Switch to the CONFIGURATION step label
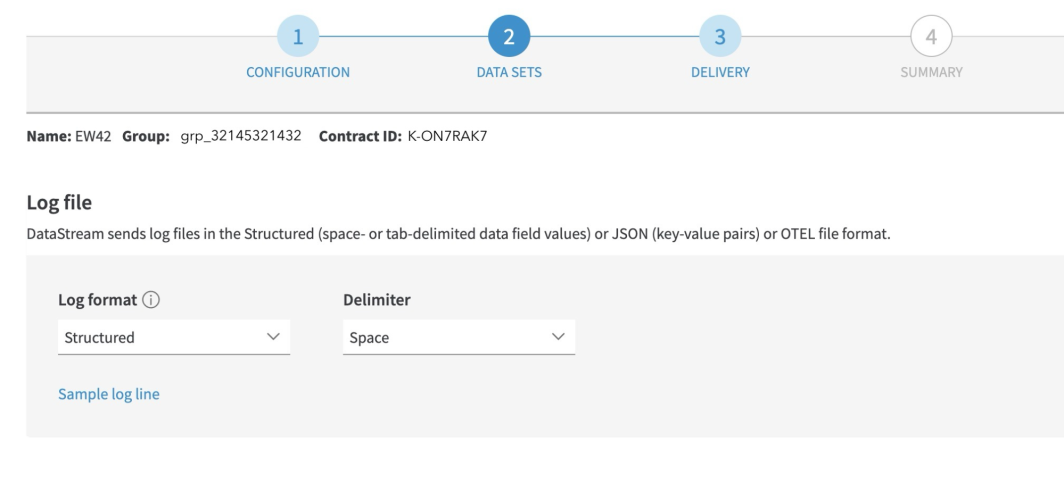This screenshot has height=491, width=1064. (299, 72)
